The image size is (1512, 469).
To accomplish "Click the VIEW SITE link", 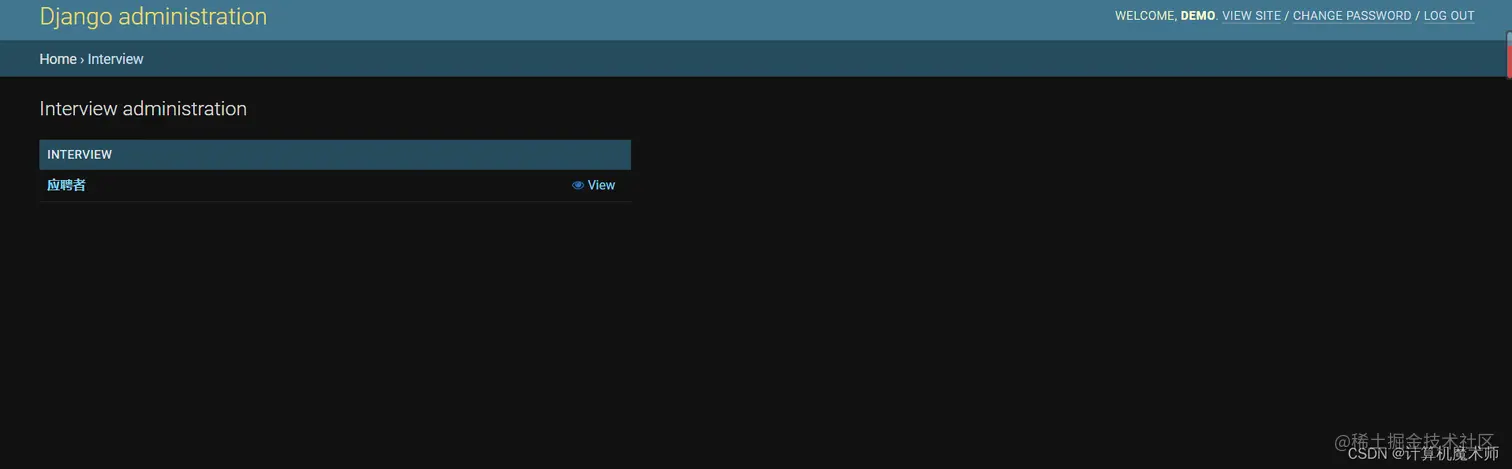I will pos(1251,16).
